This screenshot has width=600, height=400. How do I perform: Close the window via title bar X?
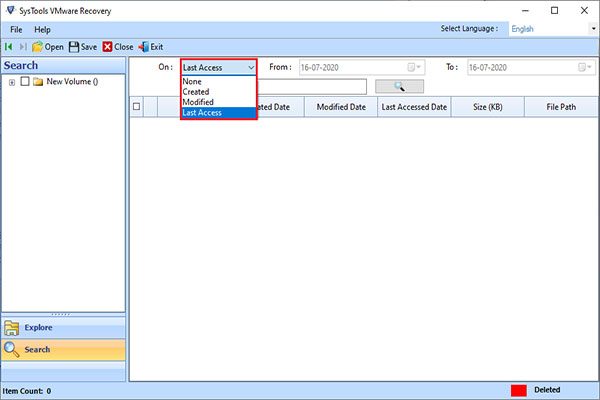(x=584, y=11)
